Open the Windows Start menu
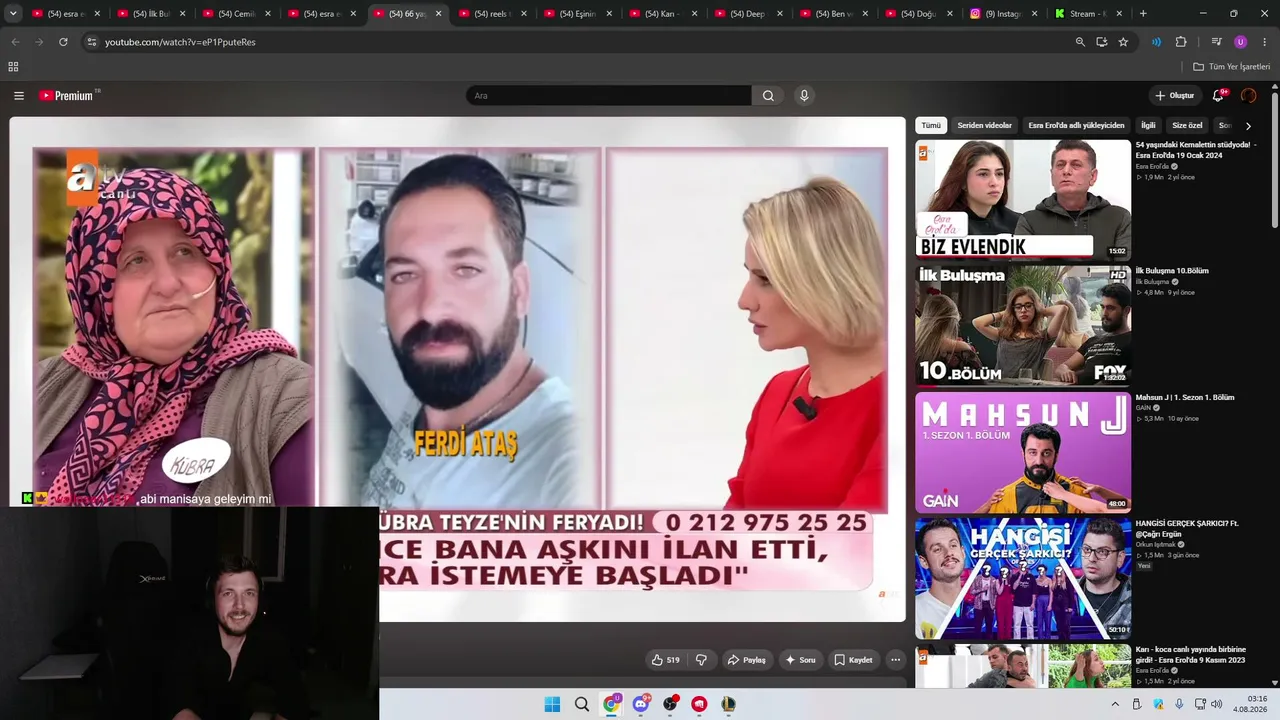The width and height of the screenshot is (1280, 720). pyautogui.click(x=552, y=704)
